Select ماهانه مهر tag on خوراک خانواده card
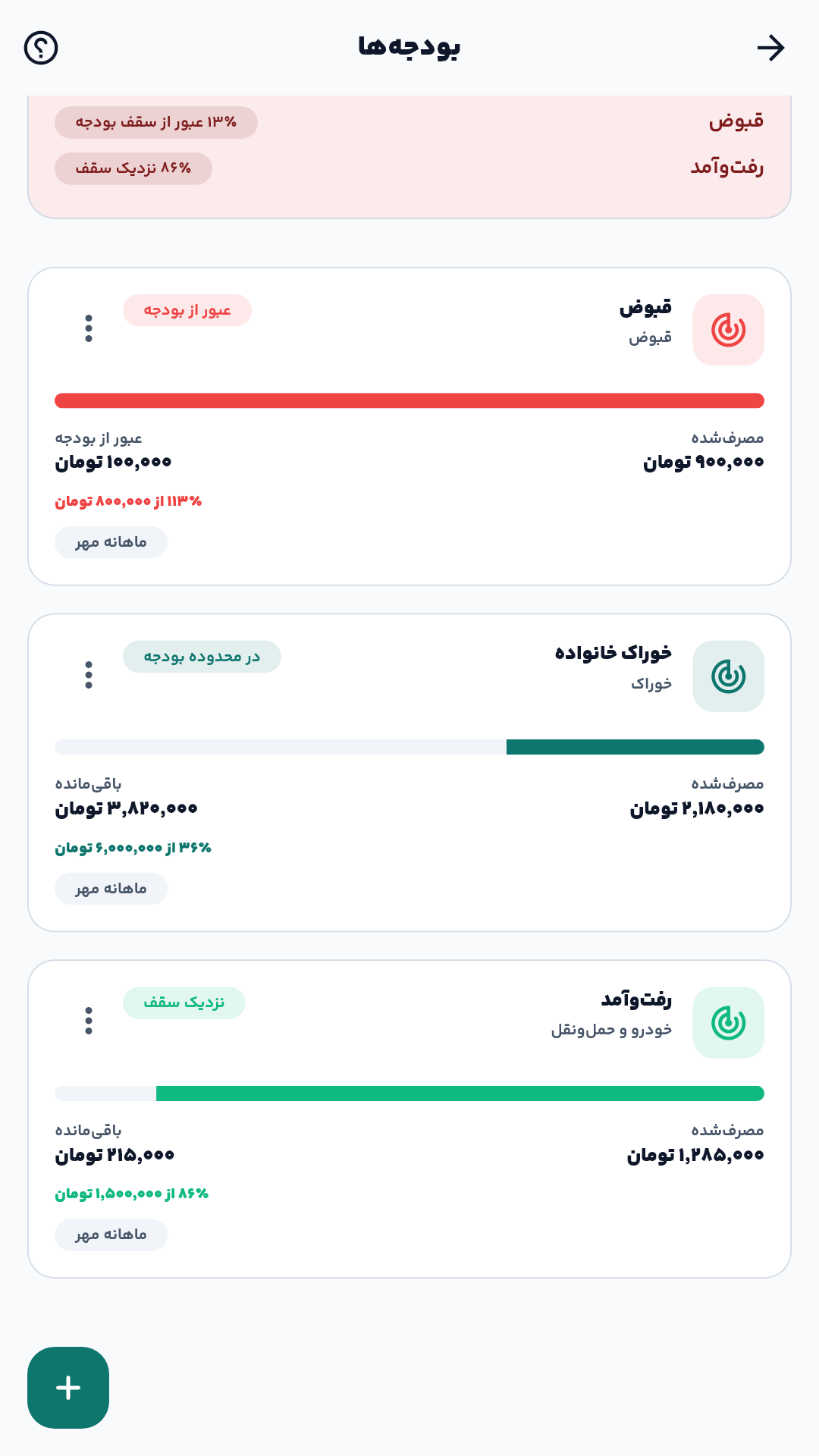 click(111, 889)
